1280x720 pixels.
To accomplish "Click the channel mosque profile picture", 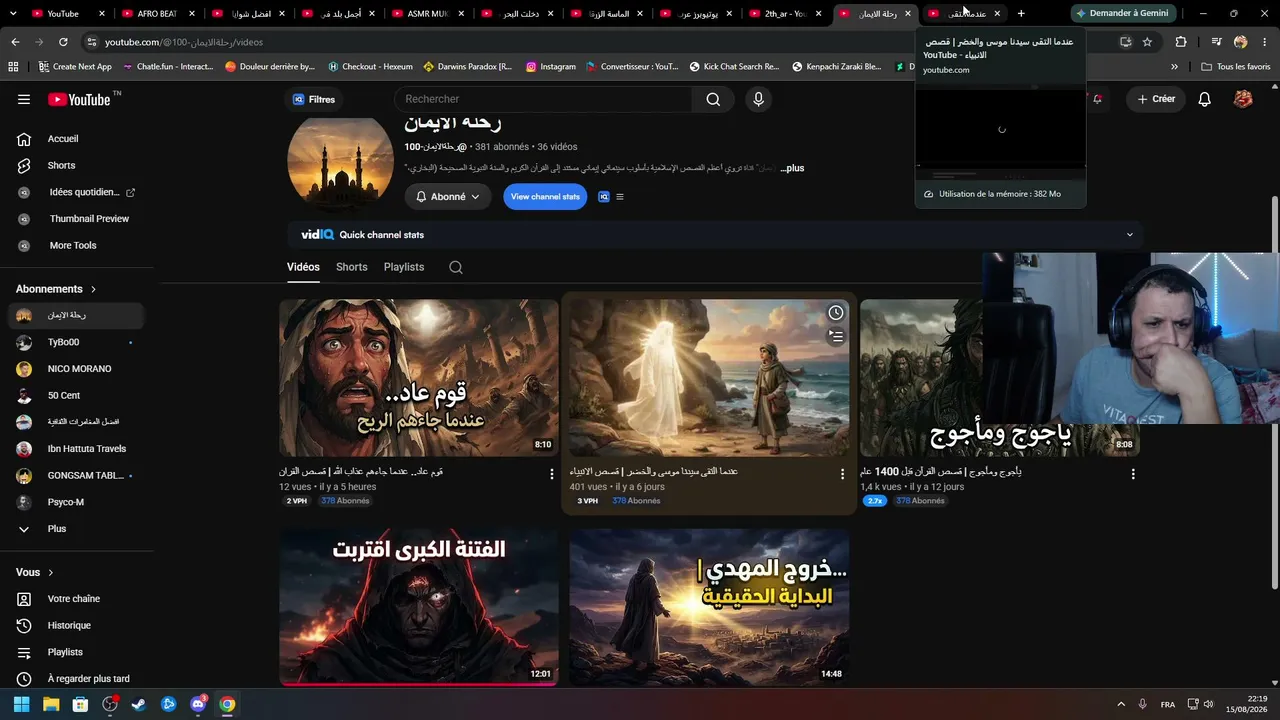I will tap(340, 165).
